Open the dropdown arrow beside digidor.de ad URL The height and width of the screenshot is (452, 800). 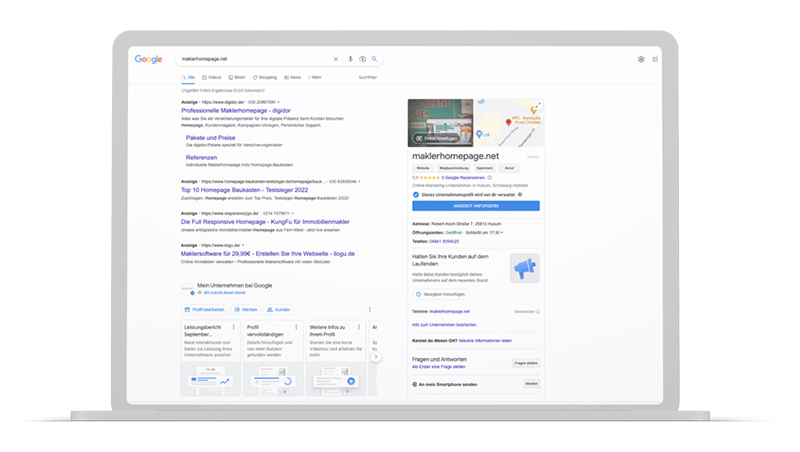click(279, 102)
